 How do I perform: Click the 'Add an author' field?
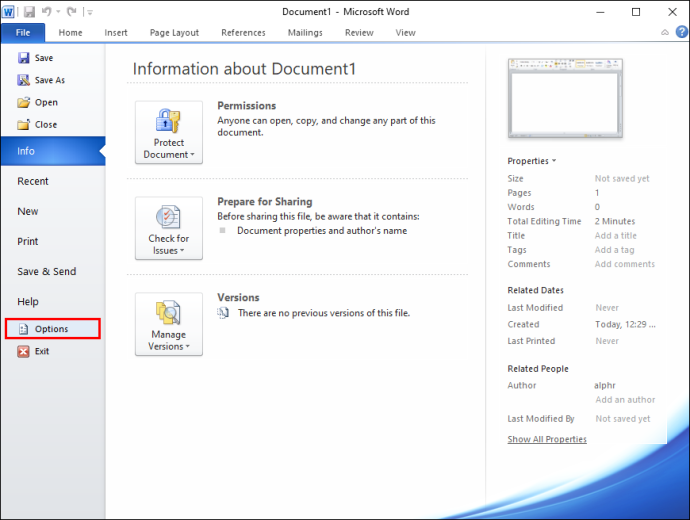point(625,399)
